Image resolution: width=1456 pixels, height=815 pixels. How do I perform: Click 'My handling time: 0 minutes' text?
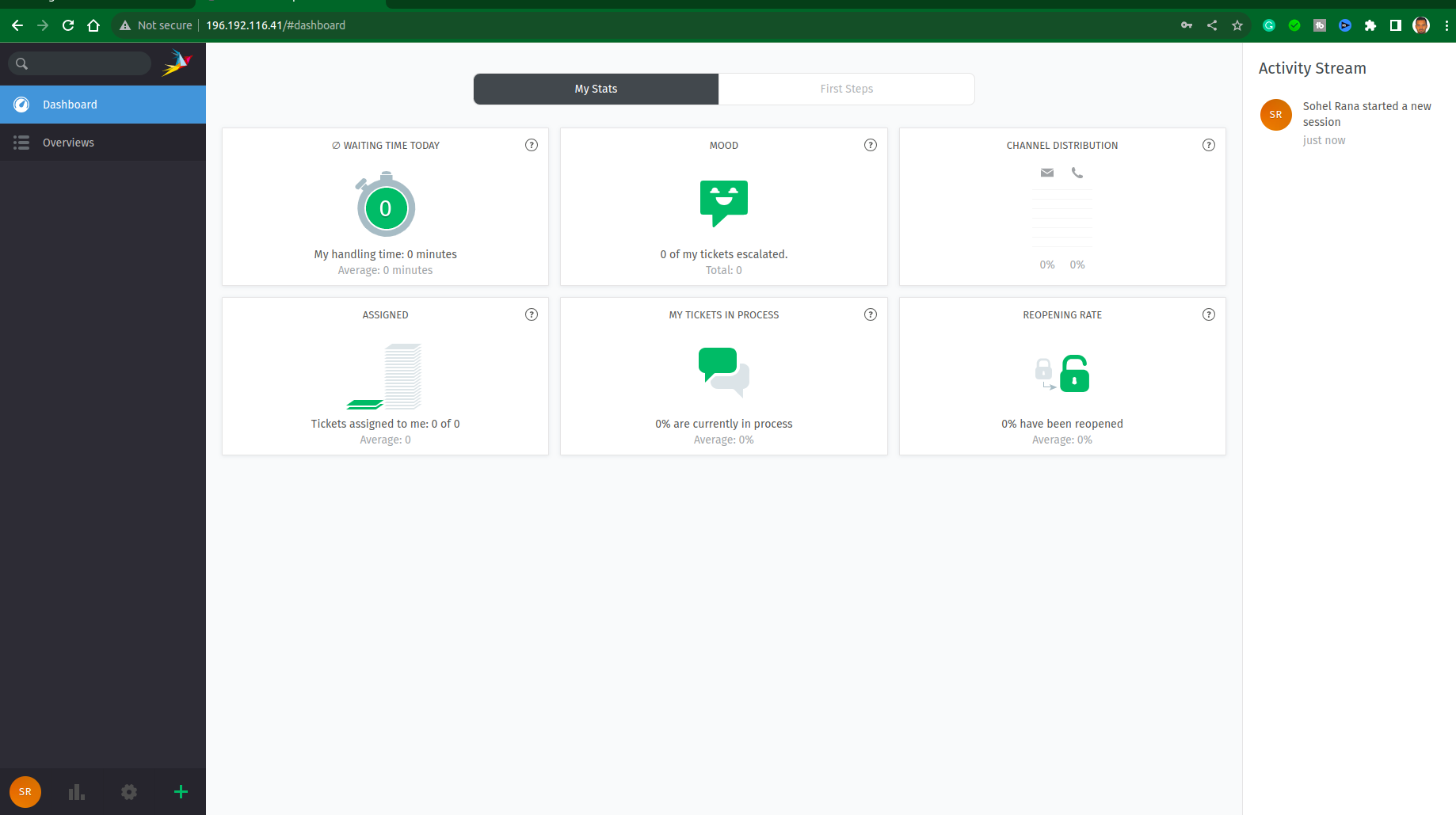pyautogui.click(x=385, y=254)
